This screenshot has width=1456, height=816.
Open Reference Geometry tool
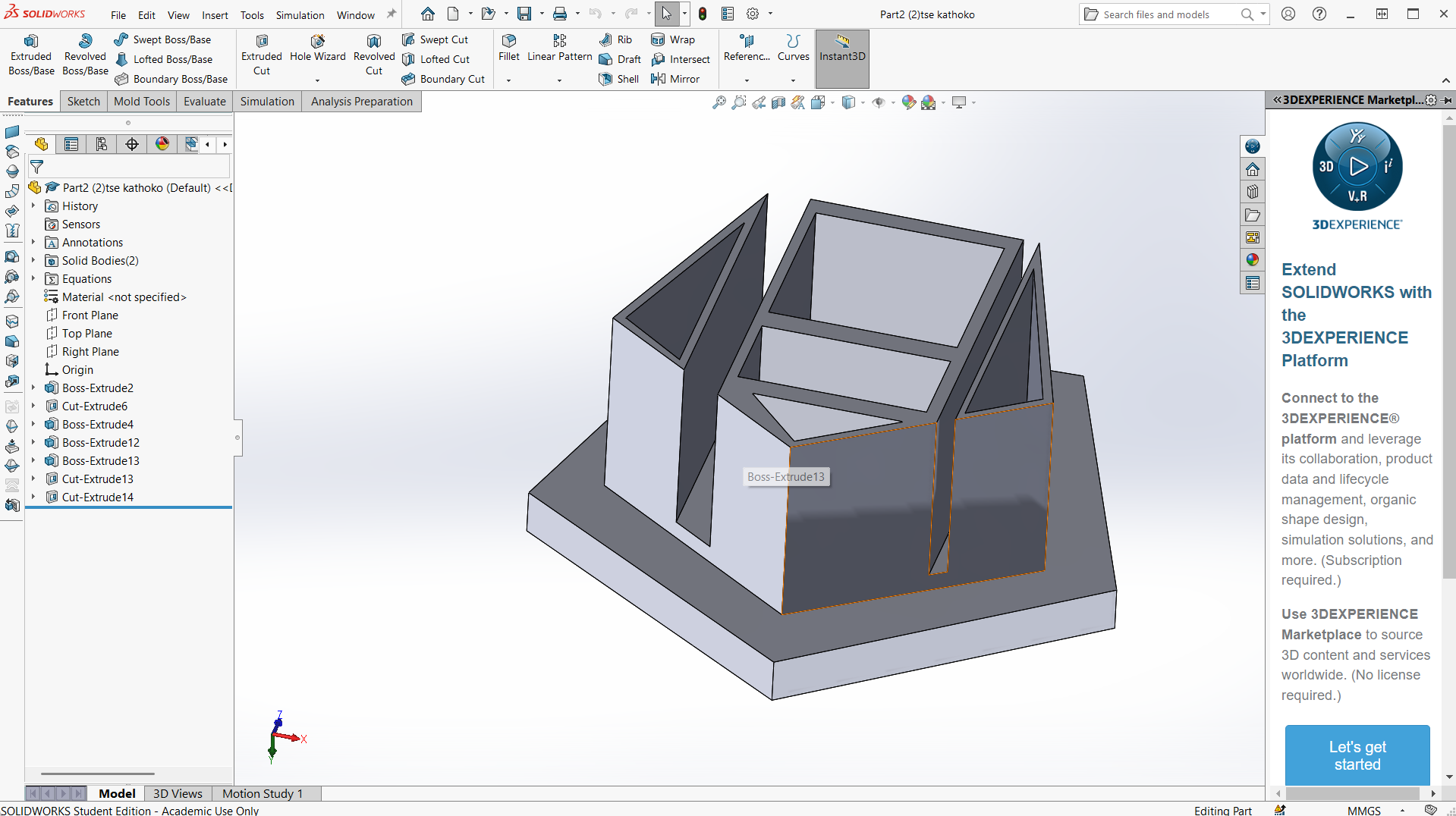[747, 49]
